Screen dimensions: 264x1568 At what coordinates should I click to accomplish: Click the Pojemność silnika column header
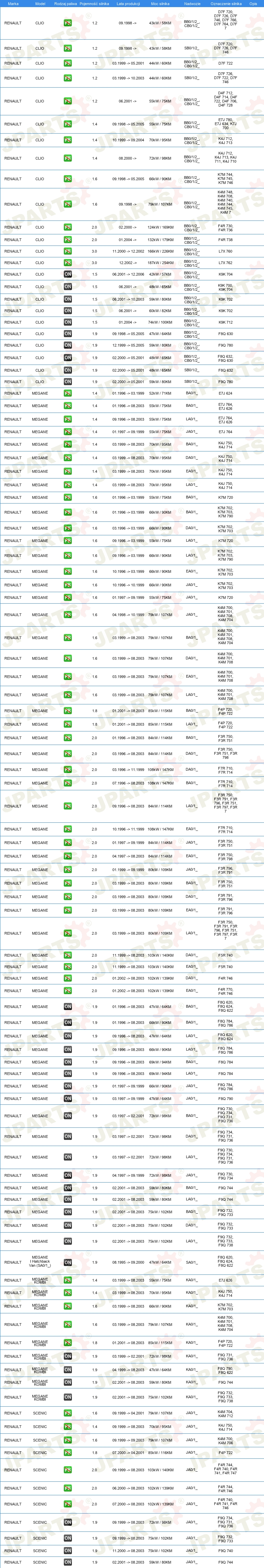pos(94,4)
